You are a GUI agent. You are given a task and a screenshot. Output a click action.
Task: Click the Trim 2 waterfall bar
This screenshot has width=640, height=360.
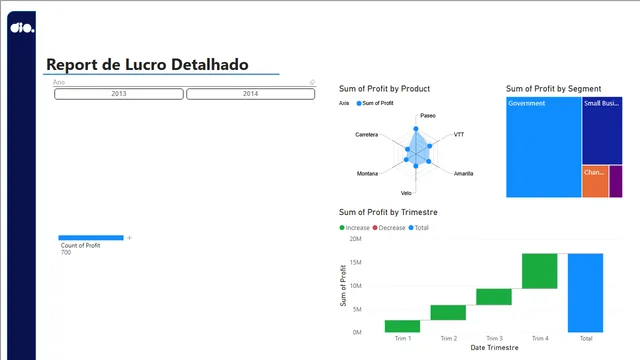(448, 313)
